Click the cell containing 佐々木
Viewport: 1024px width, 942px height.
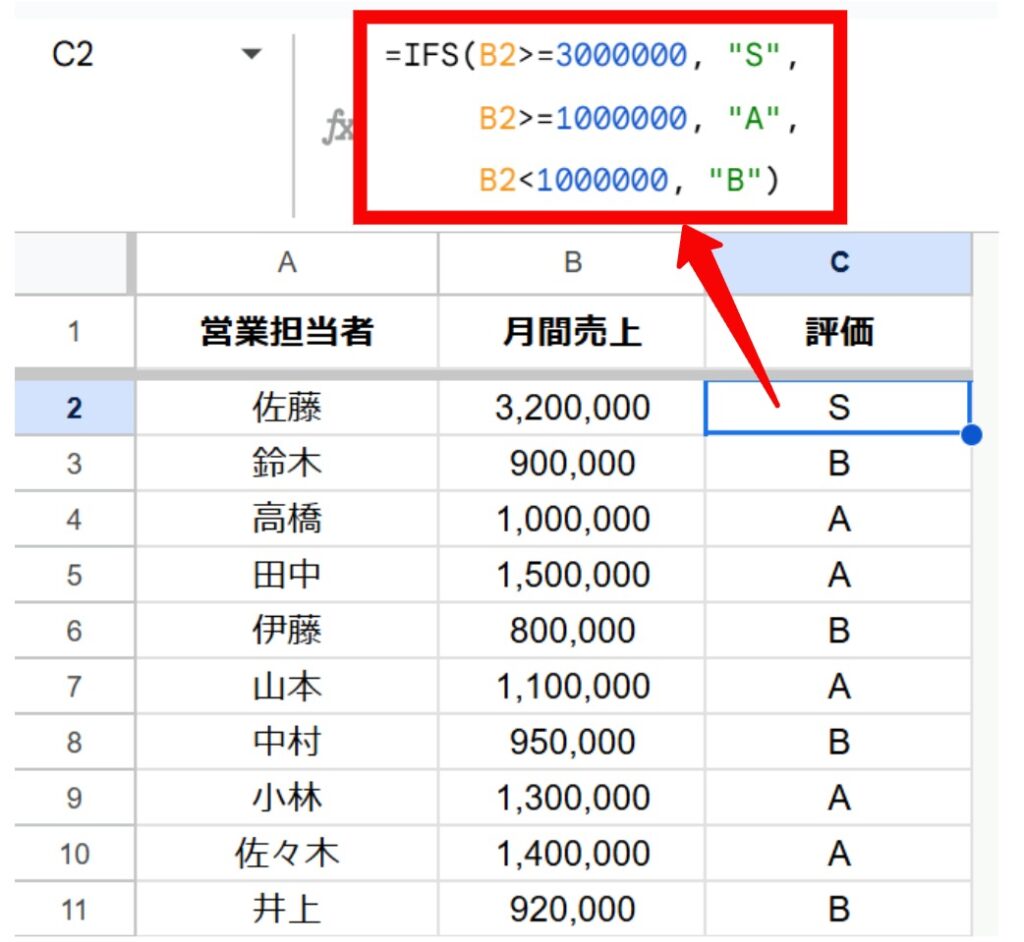click(286, 854)
